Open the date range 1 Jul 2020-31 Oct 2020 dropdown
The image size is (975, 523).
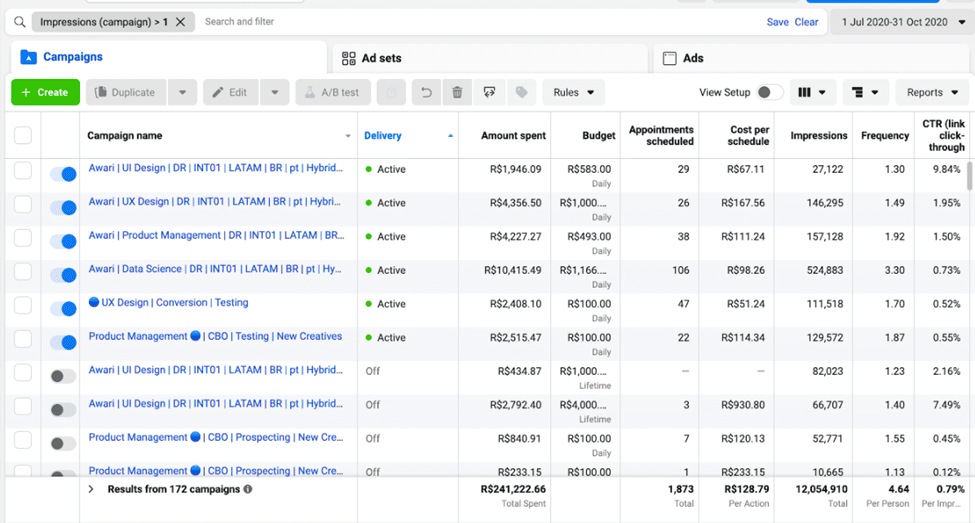point(903,22)
